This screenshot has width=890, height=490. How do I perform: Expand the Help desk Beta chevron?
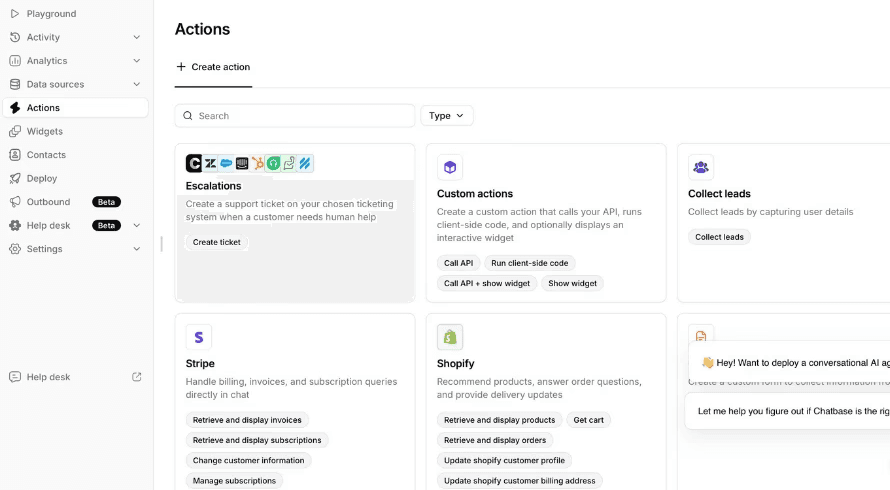point(137,225)
